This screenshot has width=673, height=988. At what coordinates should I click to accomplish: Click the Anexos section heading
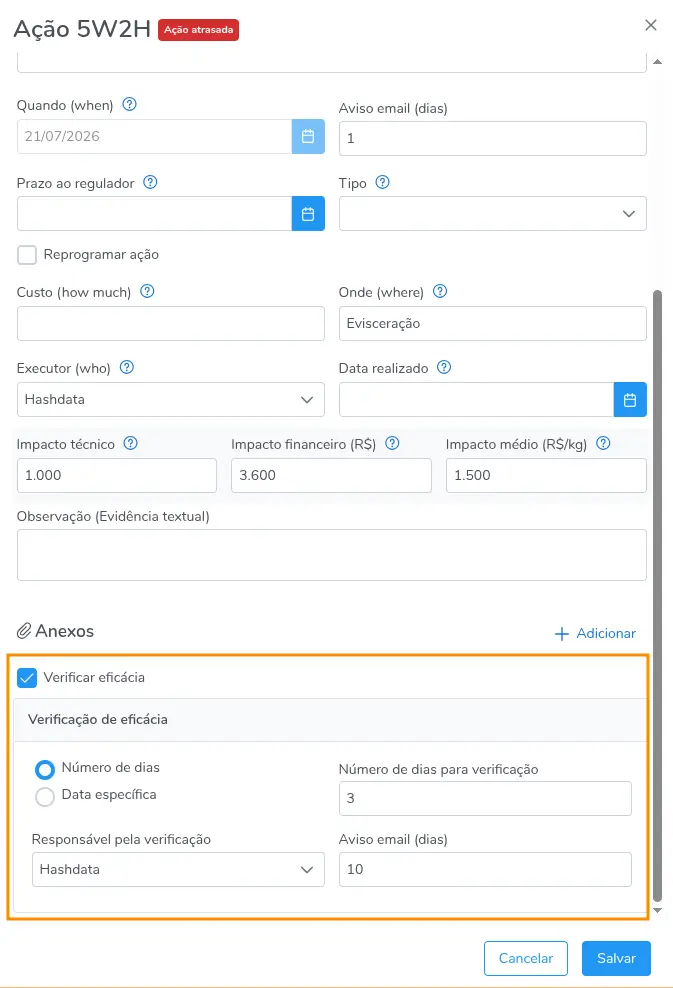[x=64, y=631]
